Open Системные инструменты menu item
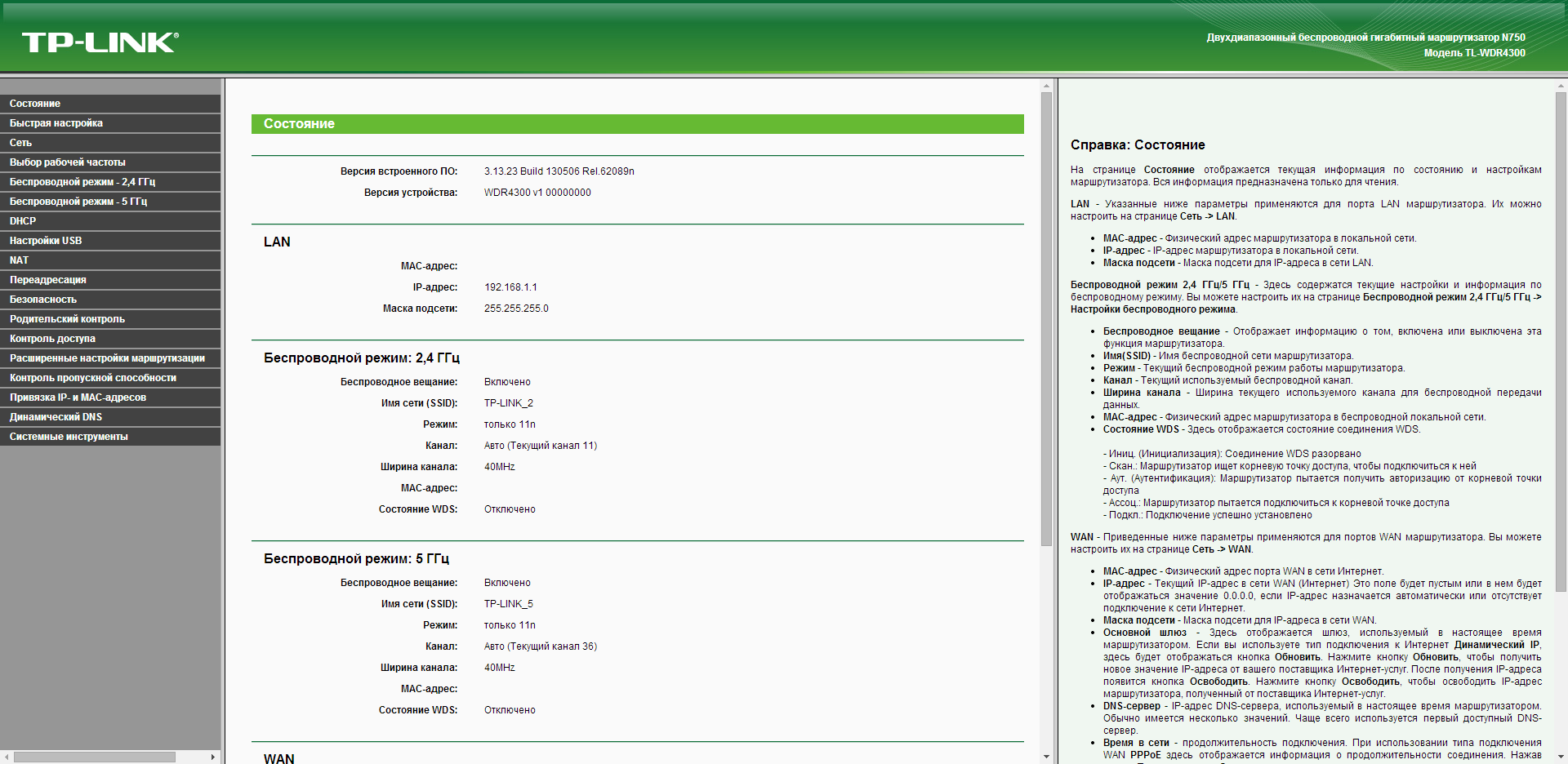The image size is (1568, 764). point(110,437)
